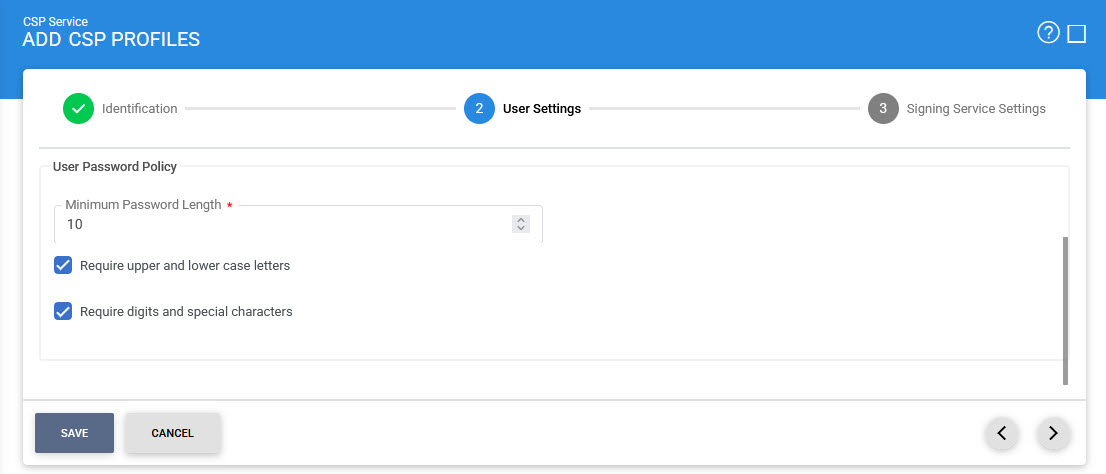Image resolution: width=1106 pixels, height=474 pixels.
Task: Click the gray step 3 circle
Action: coord(883,108)
